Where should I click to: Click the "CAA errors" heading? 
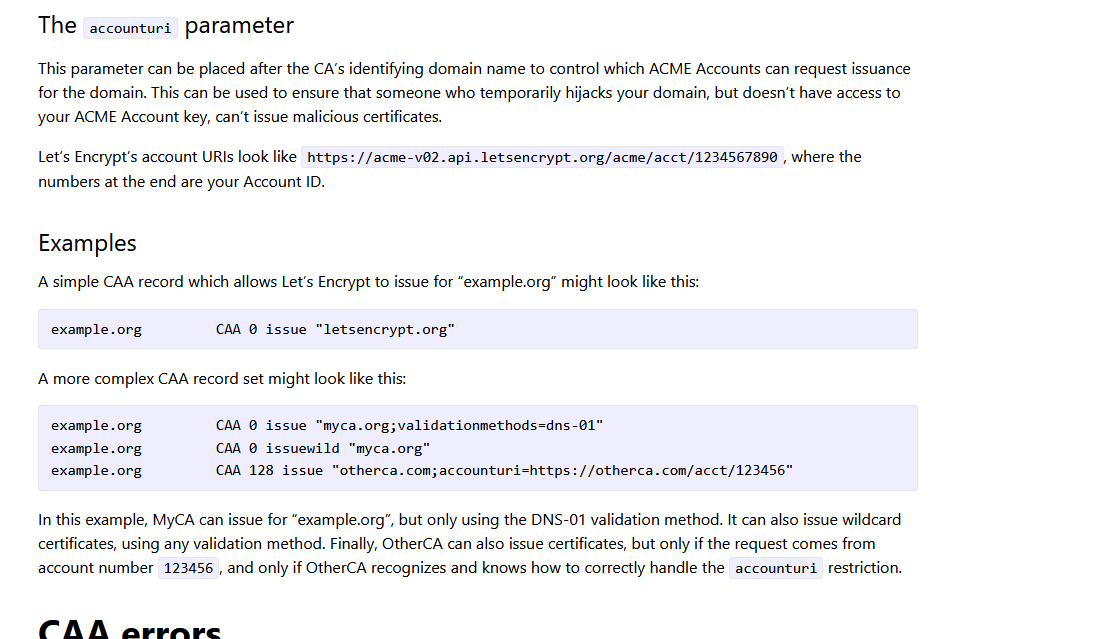tap(129, 629)
